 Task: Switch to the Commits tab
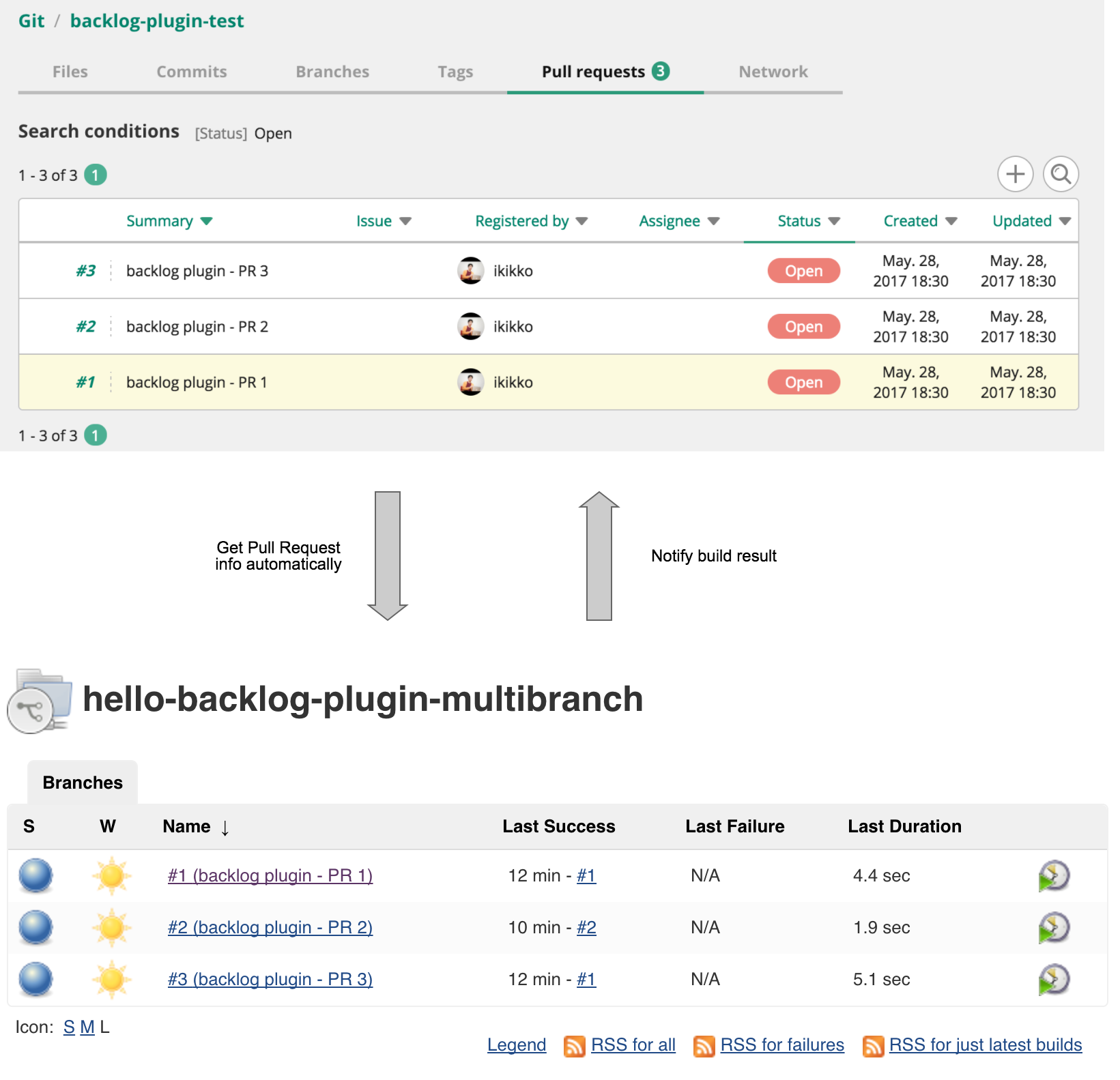point(191,72)
